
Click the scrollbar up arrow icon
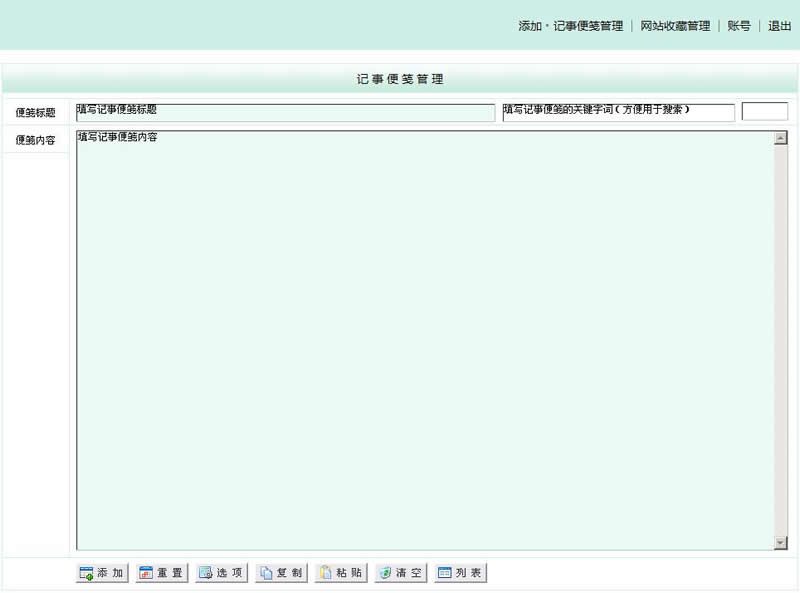click(781, 138)
